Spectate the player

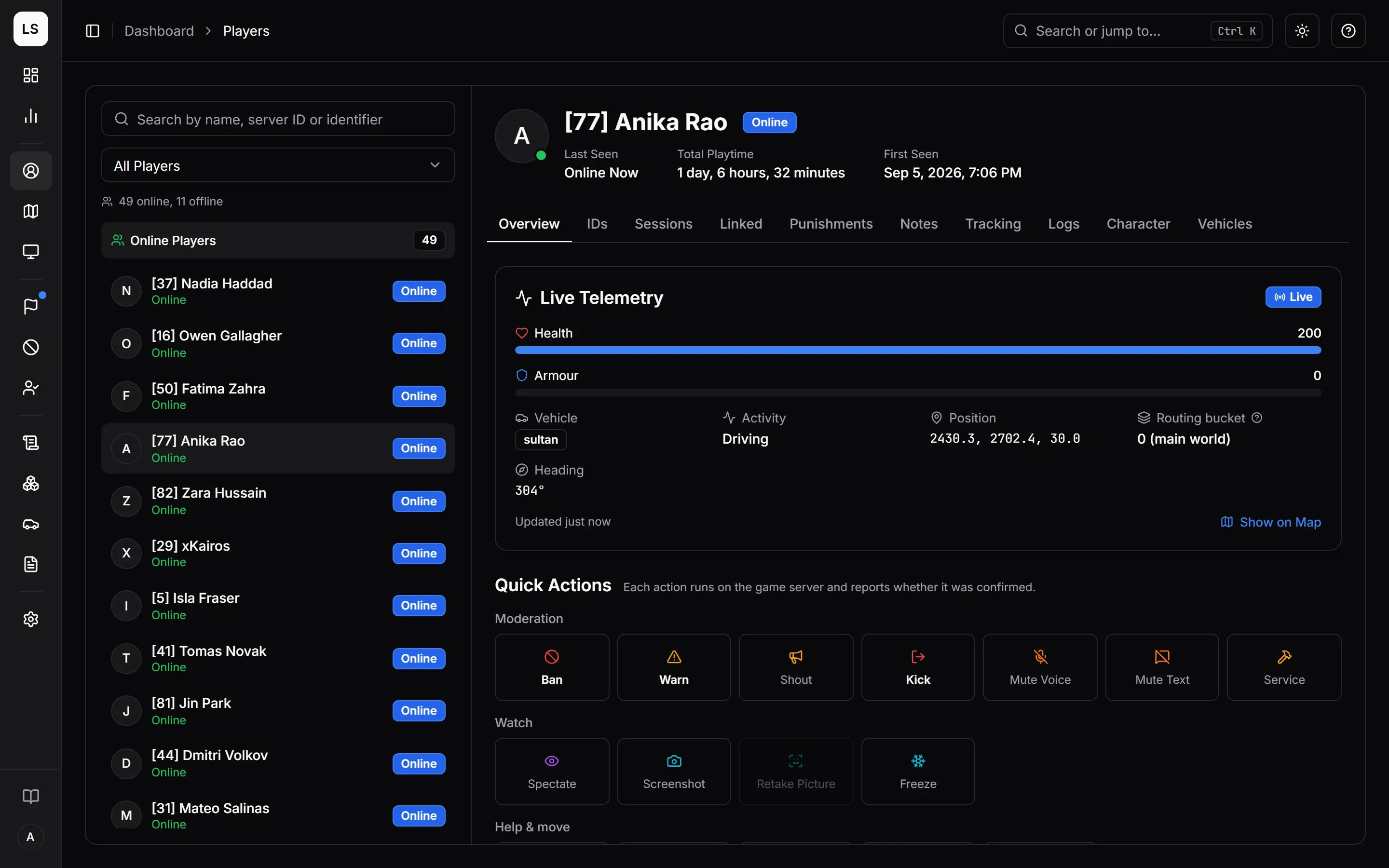[x=552, y=772]
